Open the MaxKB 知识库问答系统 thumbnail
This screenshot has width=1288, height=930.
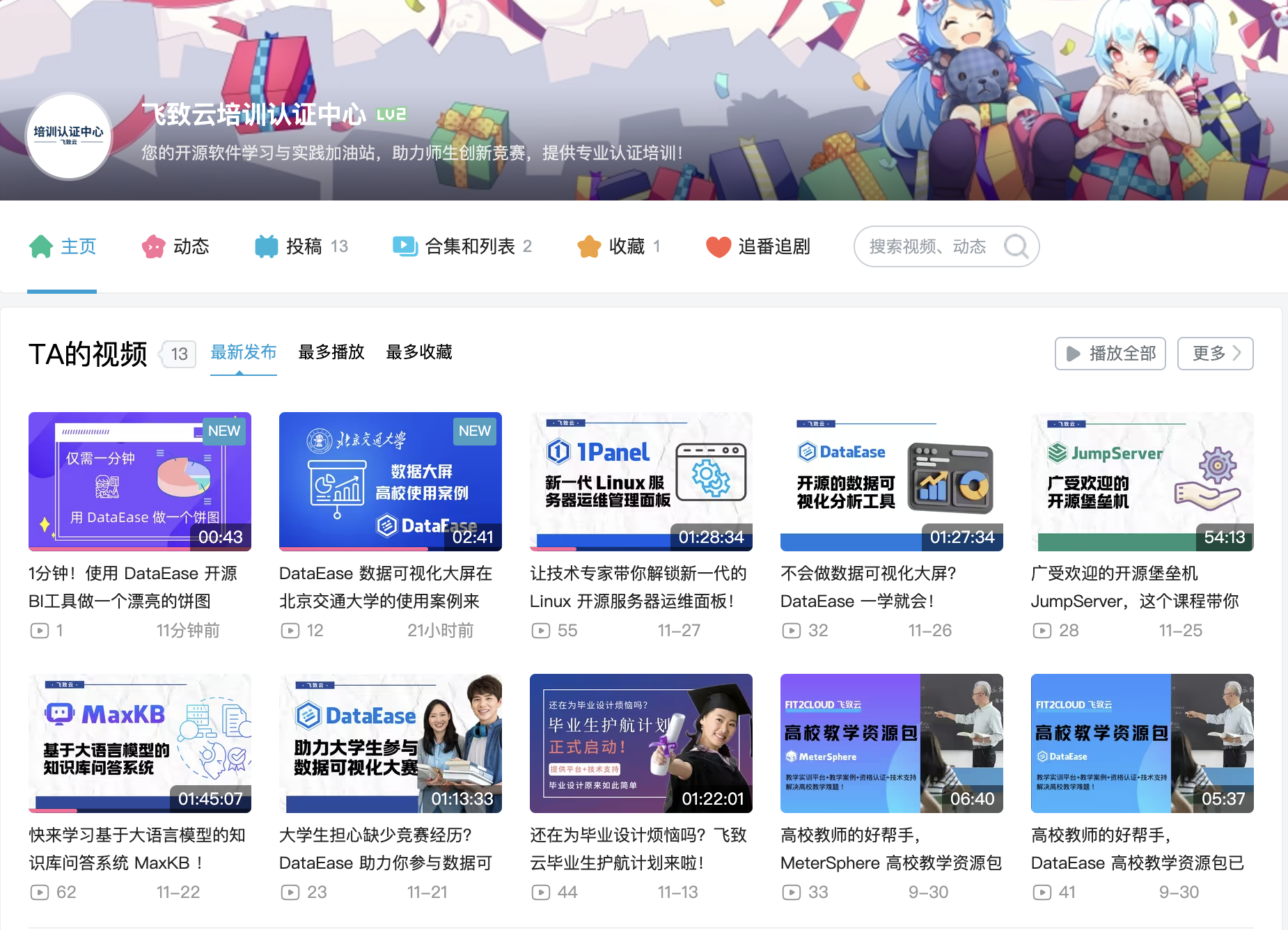pos(140,743)
